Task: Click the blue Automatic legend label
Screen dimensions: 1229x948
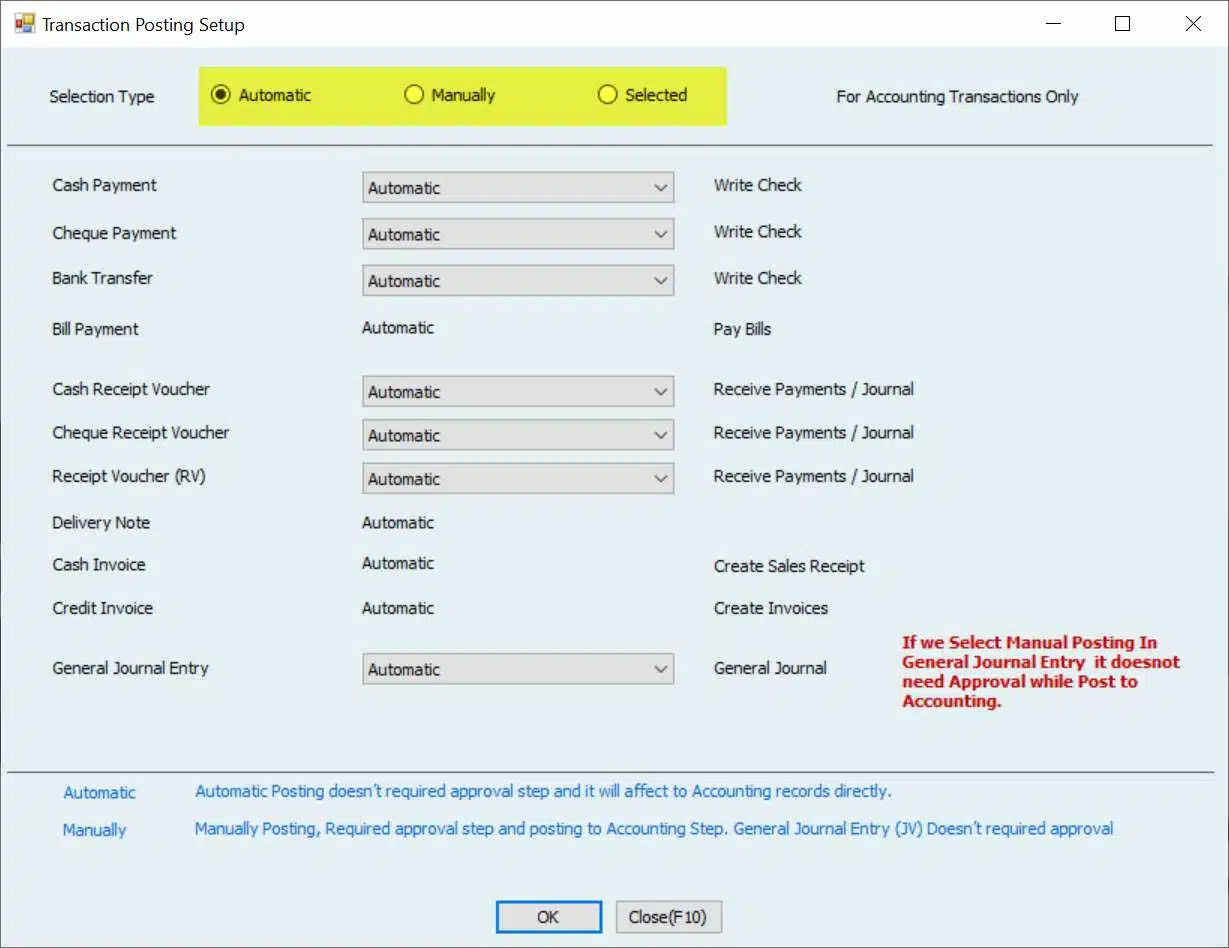Action: point(99,793)
